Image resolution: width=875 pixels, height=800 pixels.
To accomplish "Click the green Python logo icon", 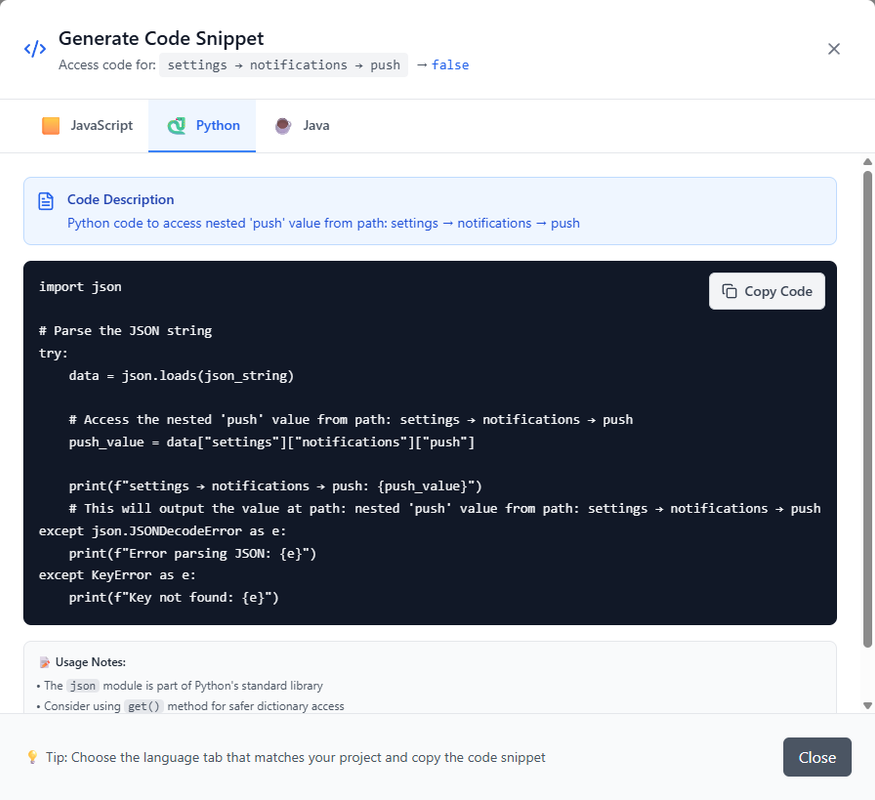I will point(177,126).
